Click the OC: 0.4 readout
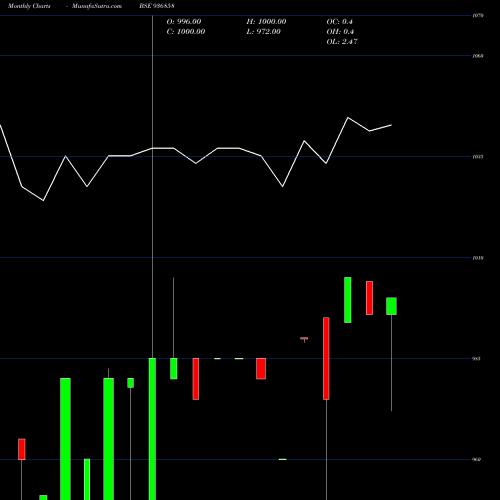This screenshot has height=500, width=500. pyautogui.click(x=339, y=22)
